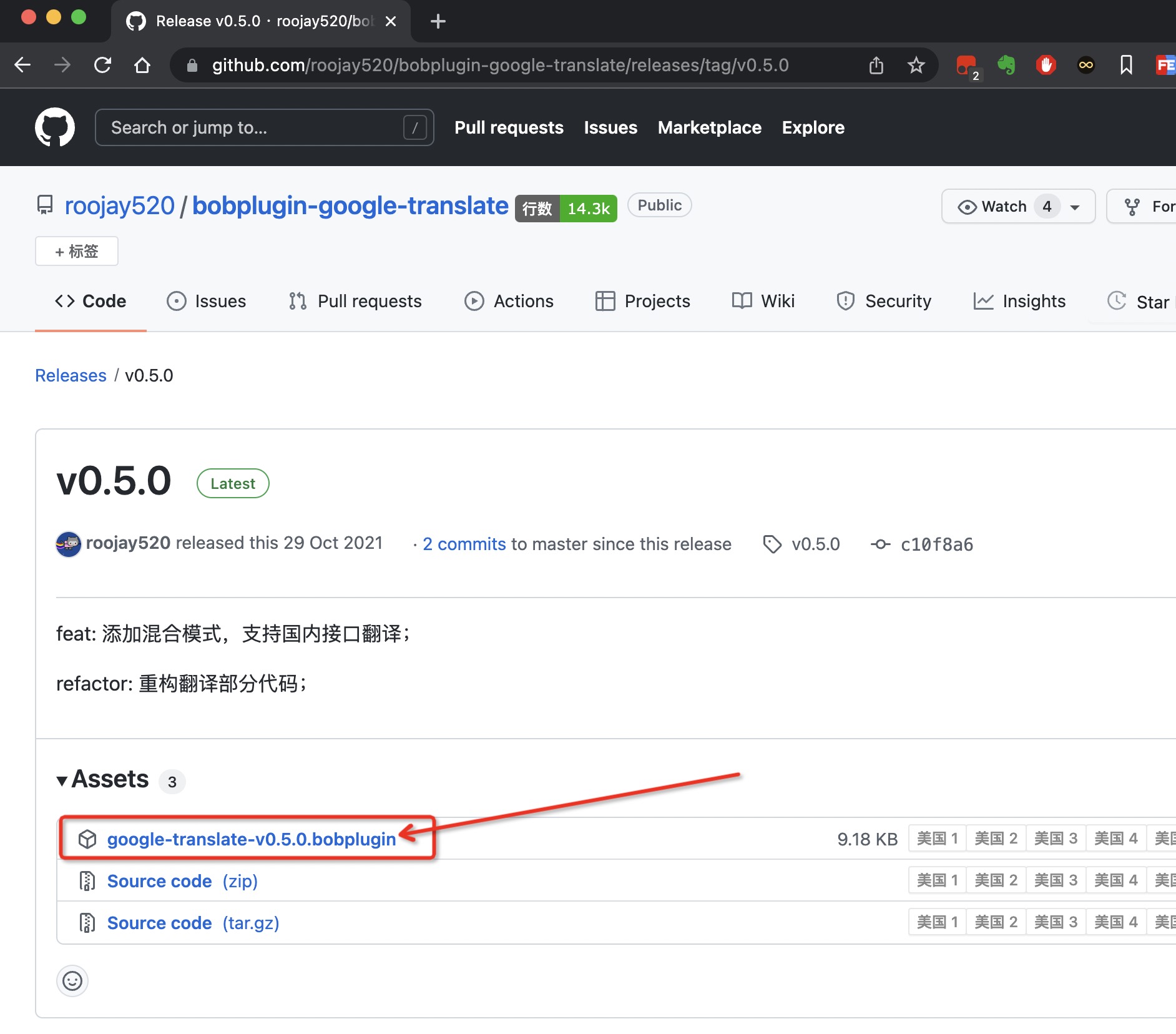This screenshot has height=1034, width=1176.
Task: Open the 2 commits link
Action: pyautogui.click(x=464, y=544)
